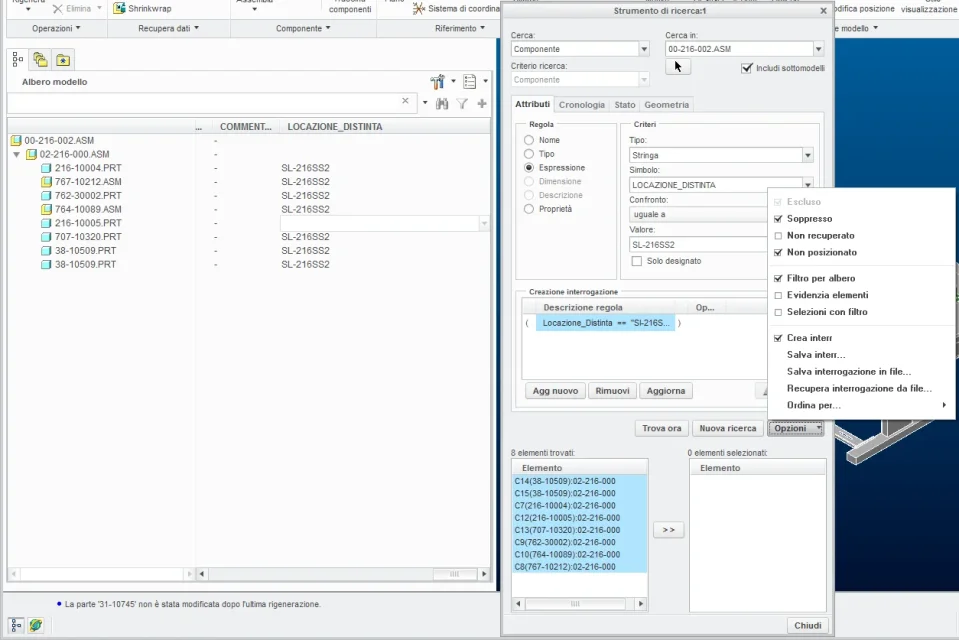Click the >> transfer elements button
This screenshot has height=640, width=959.
pyautogui.click(x=668, y=530)
